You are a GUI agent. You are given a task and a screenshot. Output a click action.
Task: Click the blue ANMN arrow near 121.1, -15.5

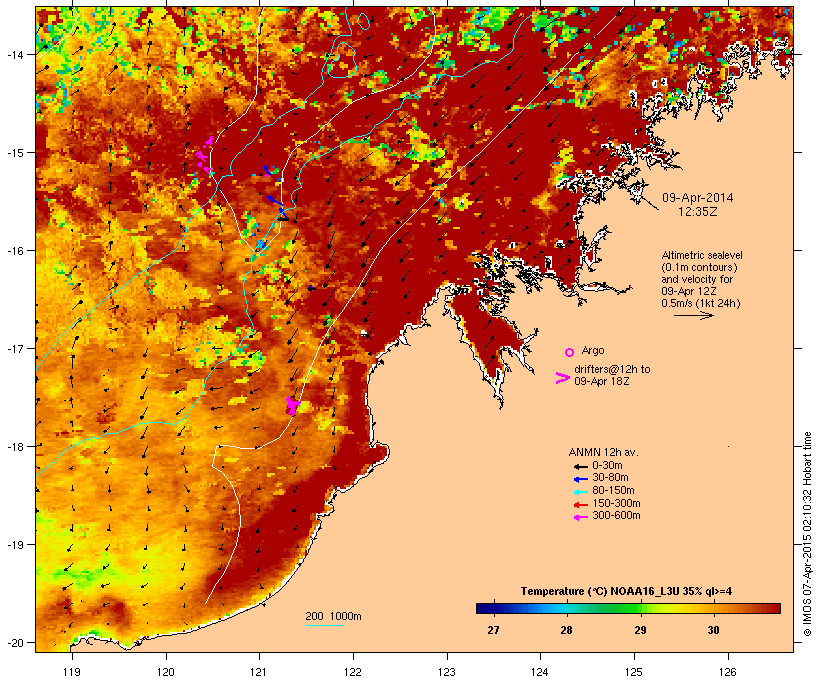[275, 200]
